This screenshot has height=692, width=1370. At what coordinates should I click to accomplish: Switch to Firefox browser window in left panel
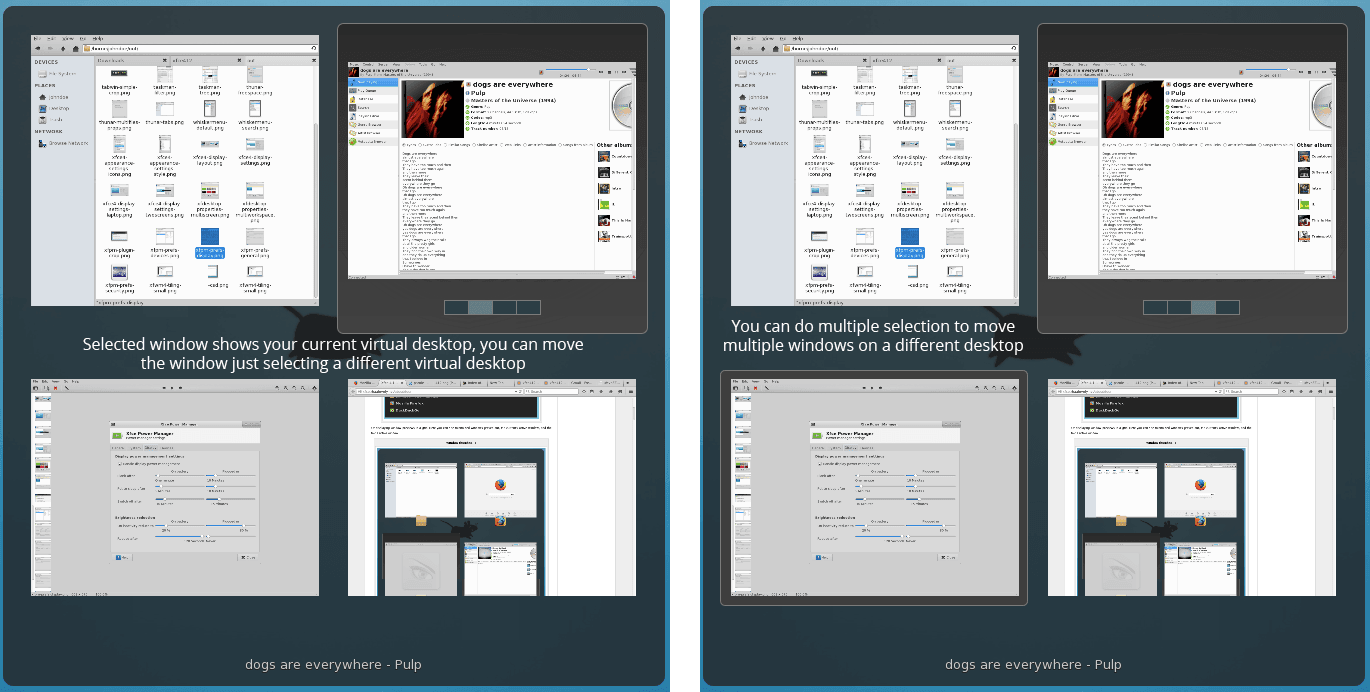click(492, 487)
